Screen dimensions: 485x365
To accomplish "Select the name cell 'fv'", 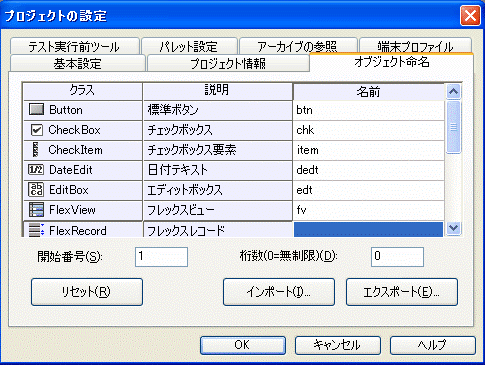I will [x=369, y=210].
